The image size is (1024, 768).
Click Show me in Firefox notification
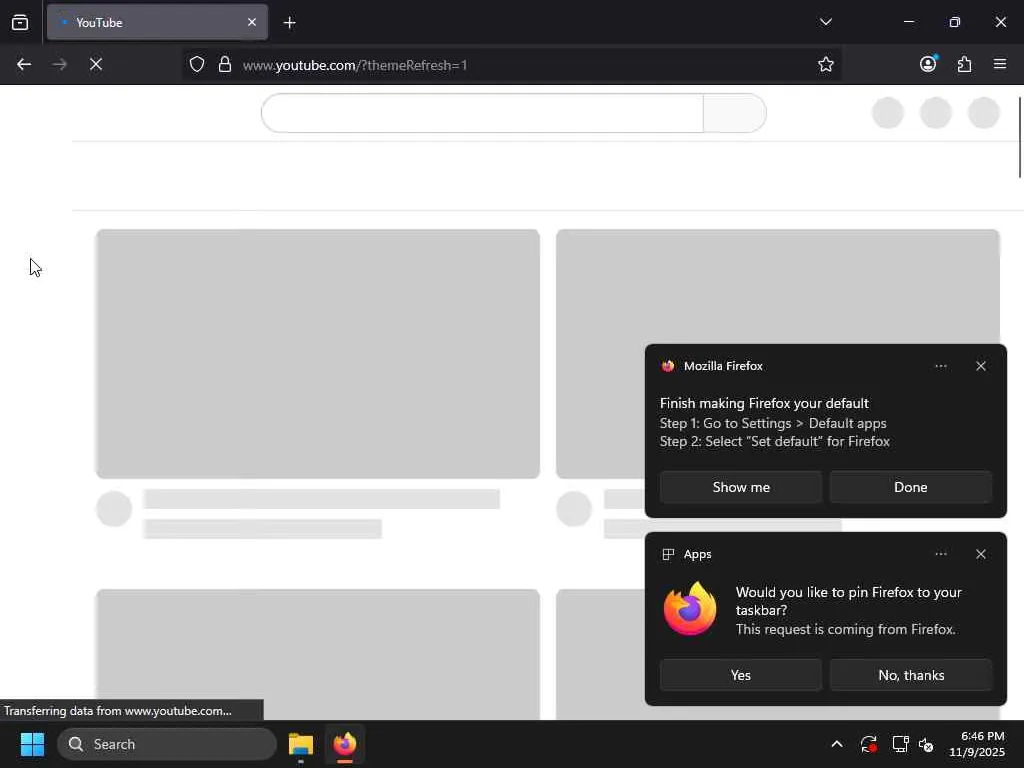click(741, 487)
